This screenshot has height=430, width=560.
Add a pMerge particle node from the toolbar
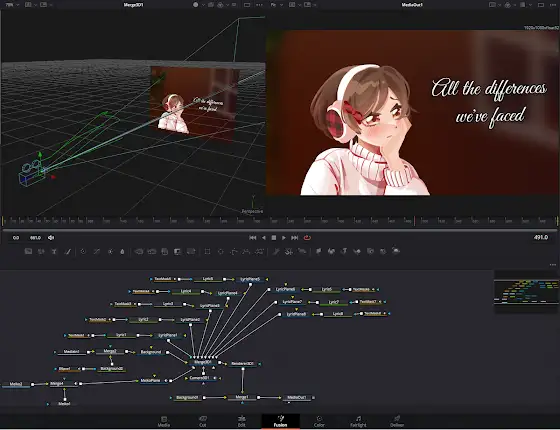point(289,251)
